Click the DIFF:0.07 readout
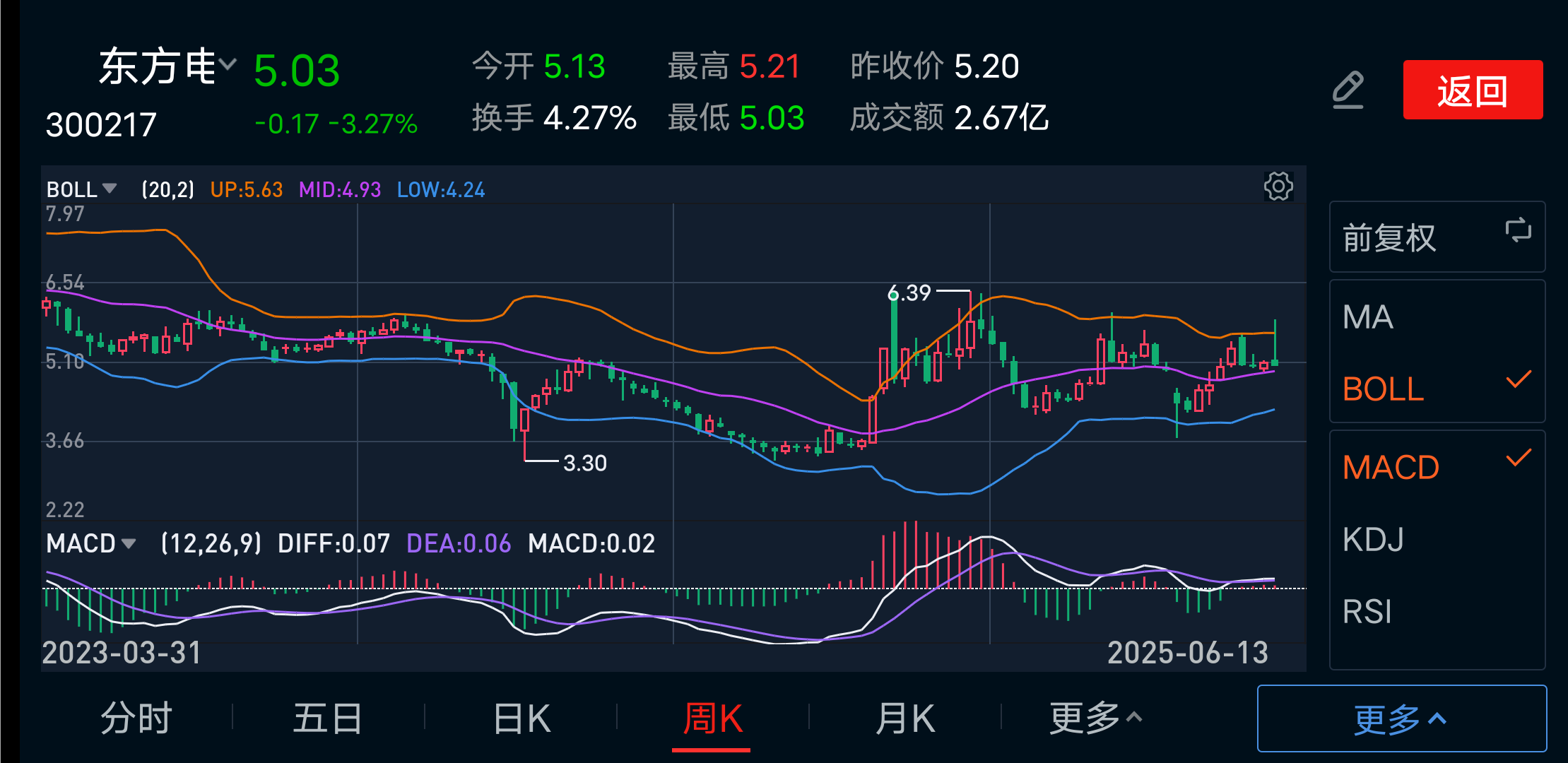1568x763 pixels. [334, 543]
